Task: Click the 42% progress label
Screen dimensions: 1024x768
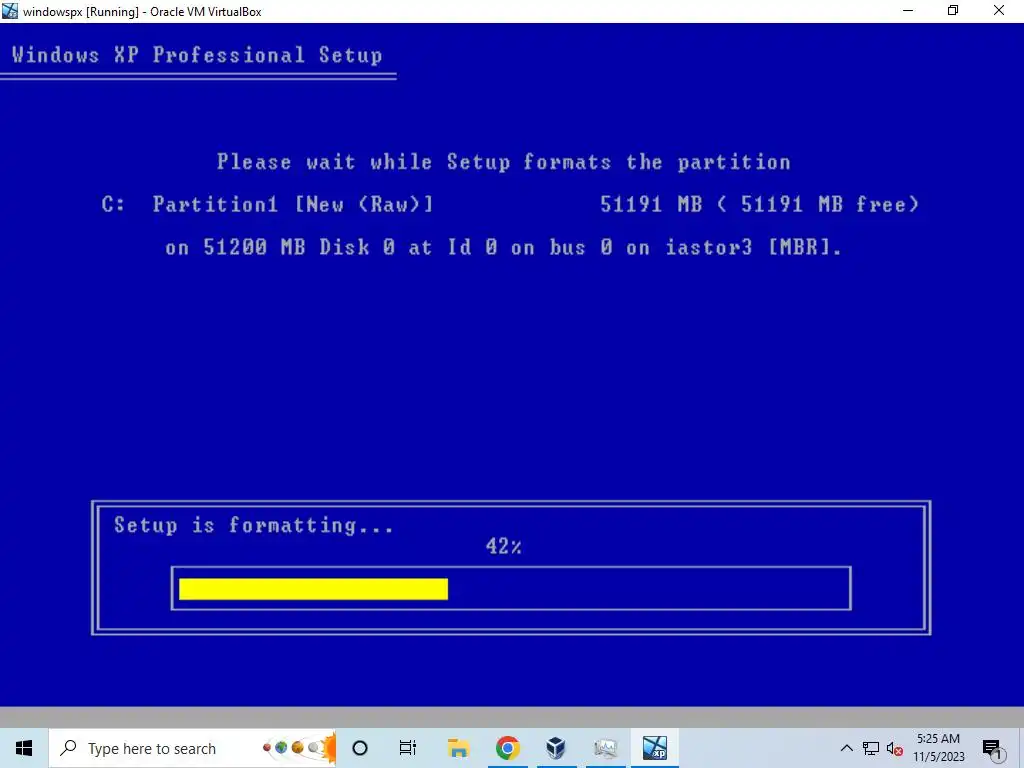Action: tap(504, 546)
